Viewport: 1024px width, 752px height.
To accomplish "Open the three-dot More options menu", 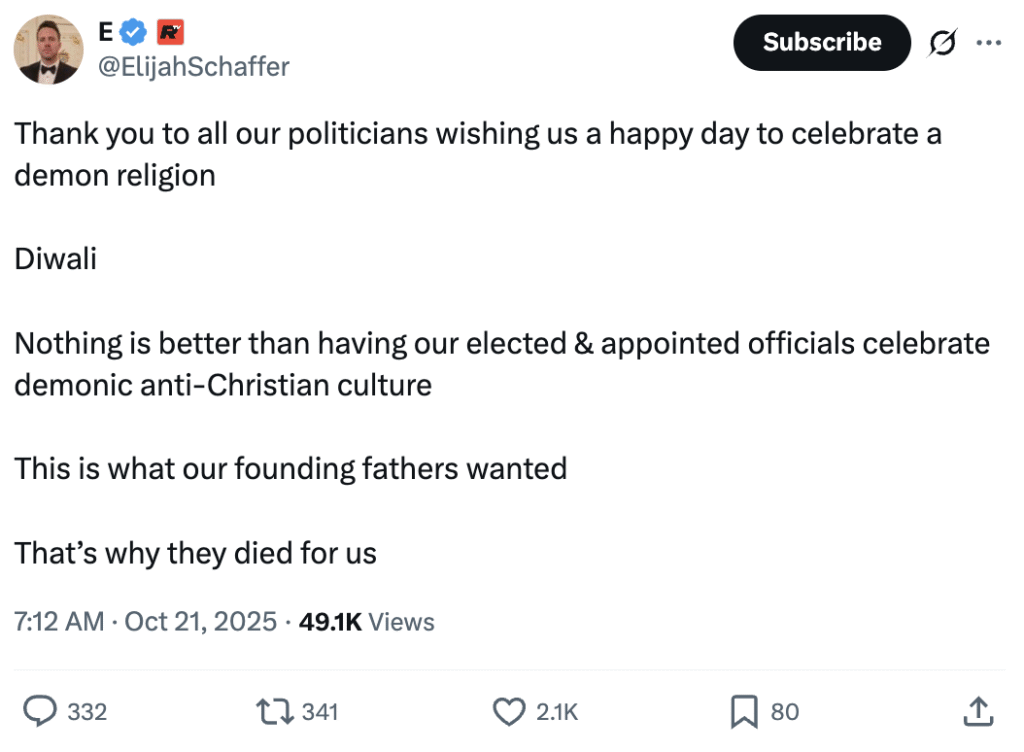I will (x=988, y=43).
